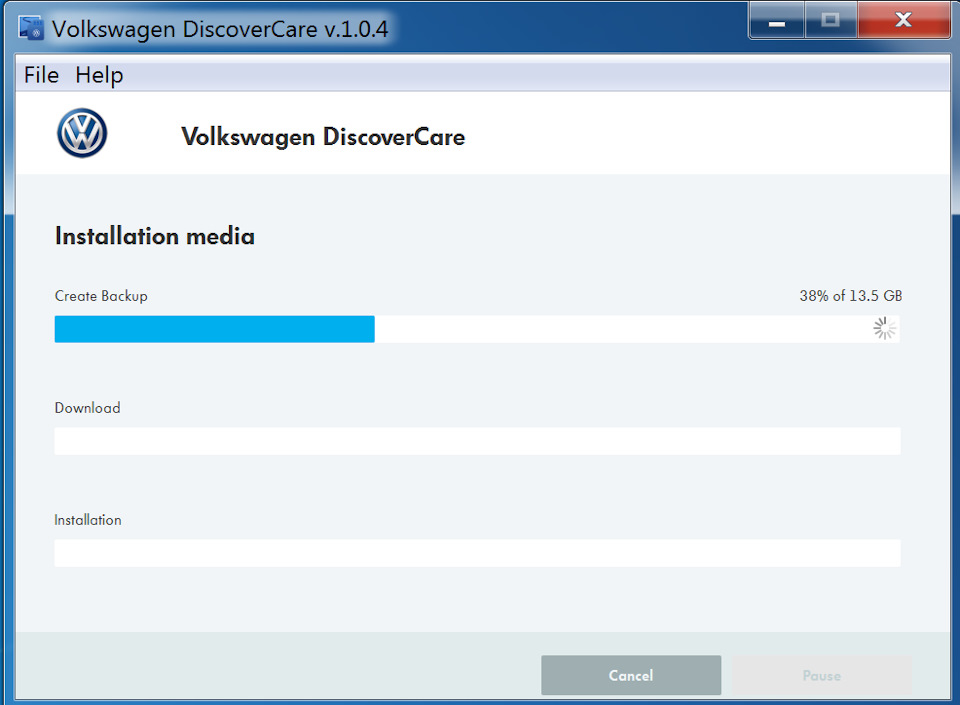Click the empty Installation progress bar
This screenshot has width=960, height=705.
click(x=478, y=553)
